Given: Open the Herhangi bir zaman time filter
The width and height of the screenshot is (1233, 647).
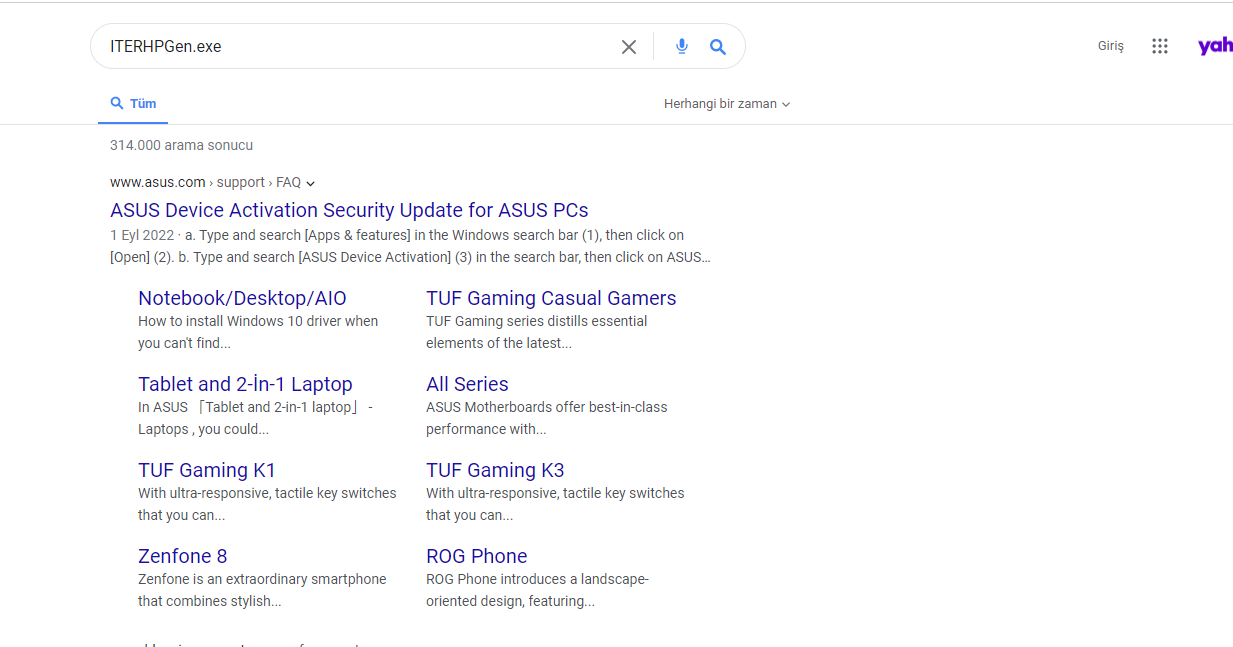Looking at the screenshot, I should click(x=727, y=104).
